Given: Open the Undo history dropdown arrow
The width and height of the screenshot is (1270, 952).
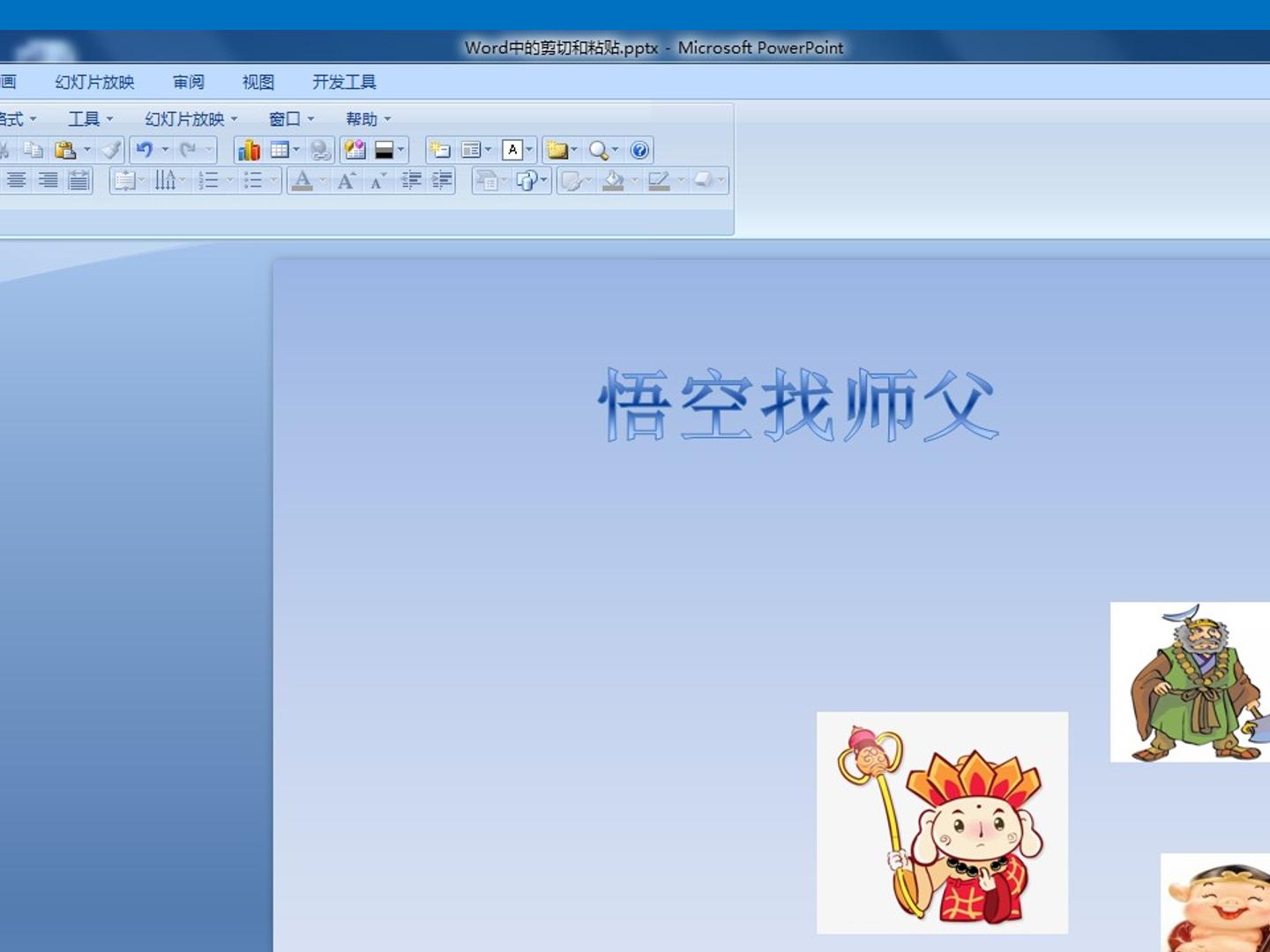Looking at the screenshot, I should [165, 150].
